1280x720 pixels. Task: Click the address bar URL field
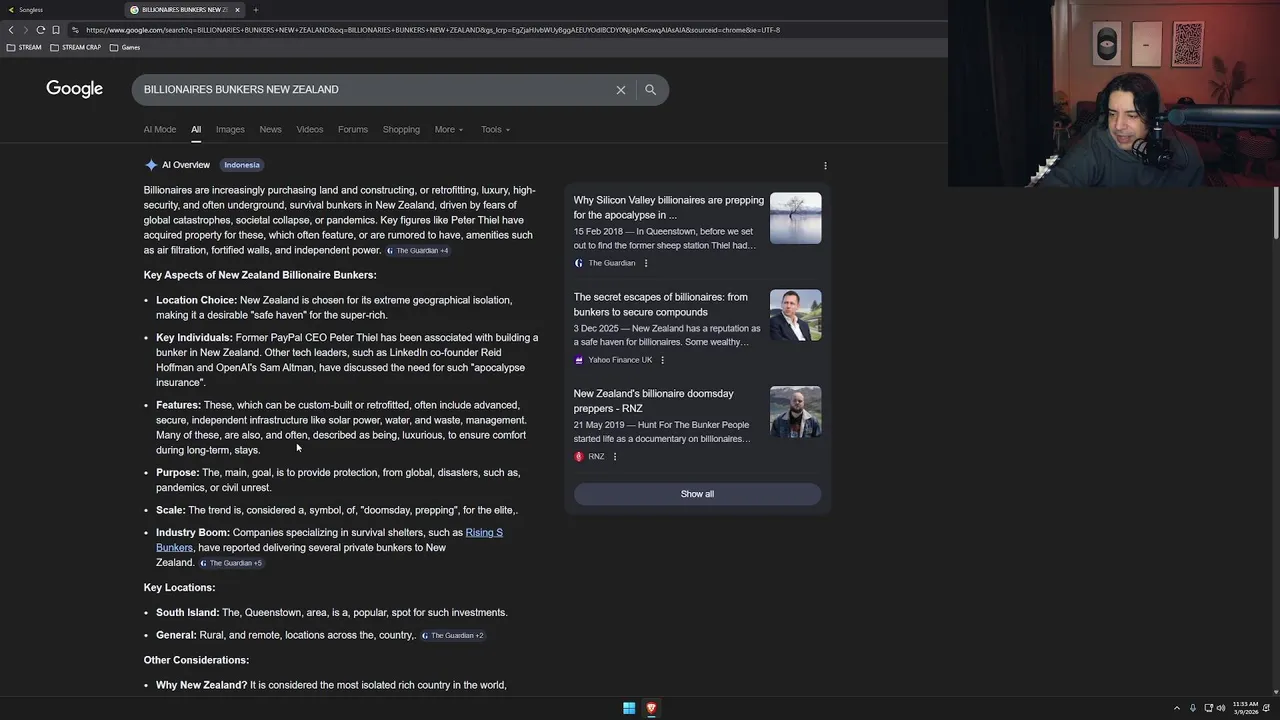tap(433, 30)
